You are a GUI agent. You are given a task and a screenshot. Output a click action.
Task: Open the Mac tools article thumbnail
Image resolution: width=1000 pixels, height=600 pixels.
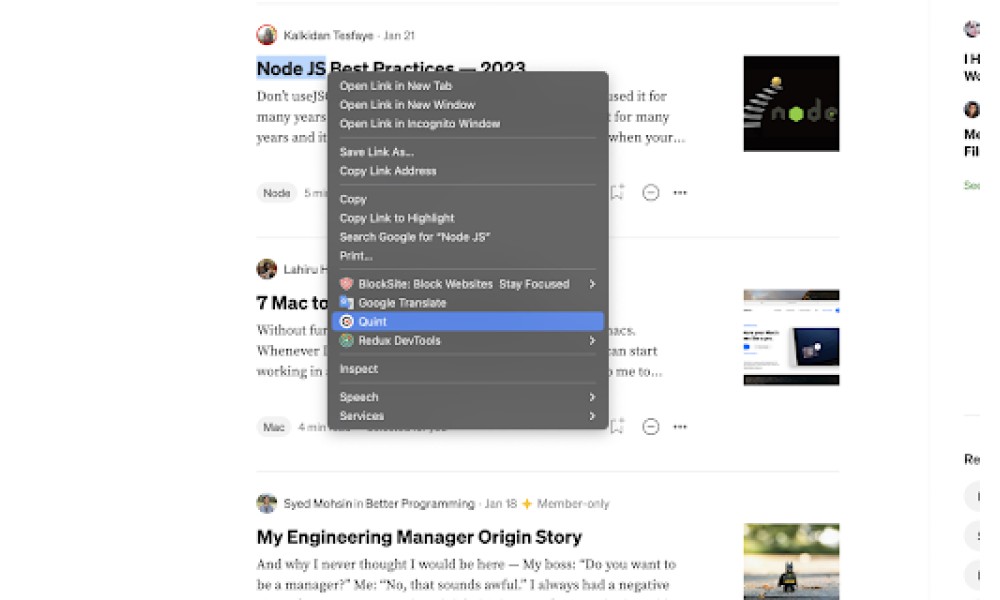(791, 337)
